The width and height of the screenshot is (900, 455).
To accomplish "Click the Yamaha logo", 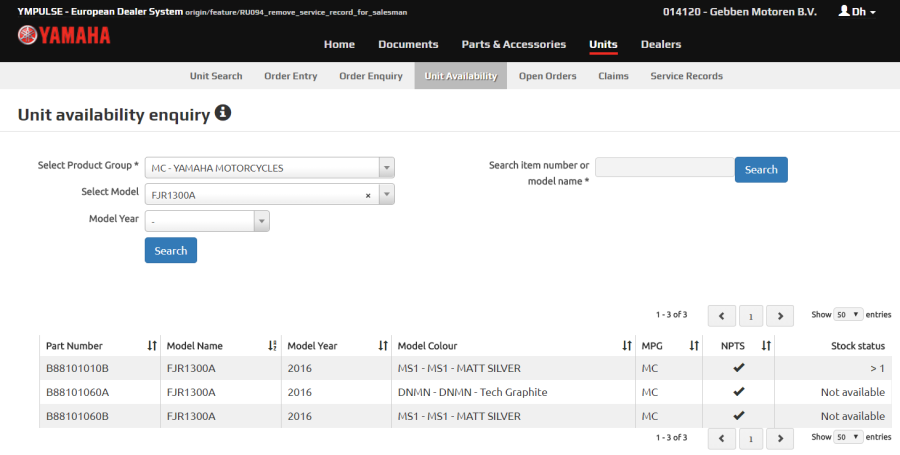I will [x=64, y=35].
